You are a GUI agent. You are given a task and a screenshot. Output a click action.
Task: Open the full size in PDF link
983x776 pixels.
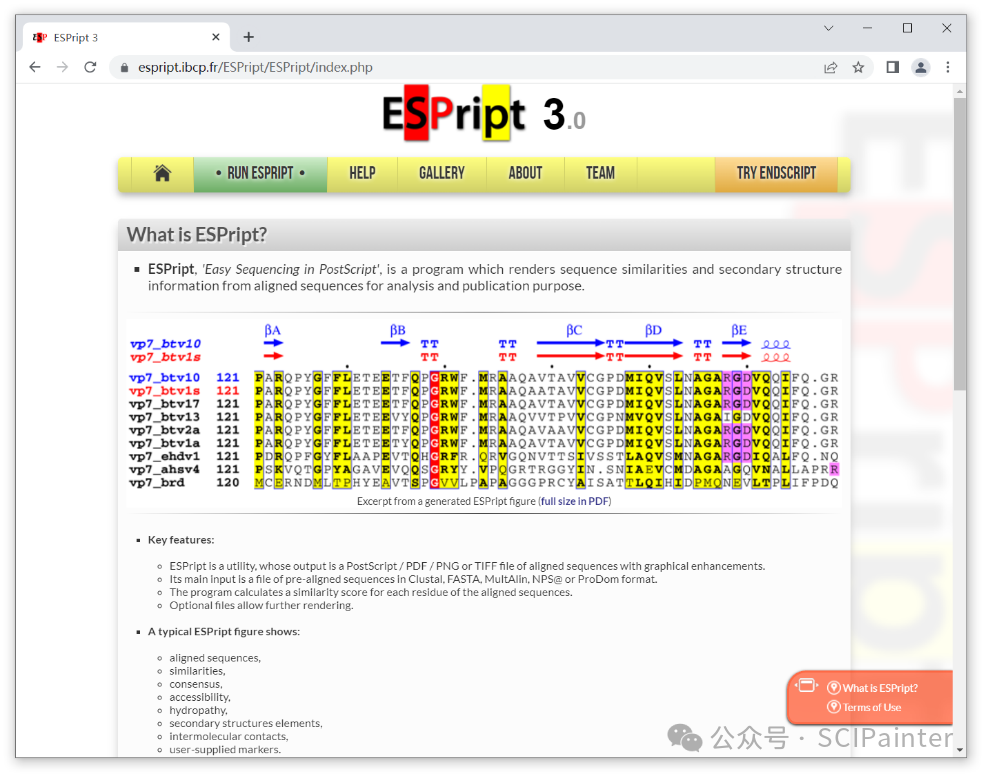tap(574, 501)
